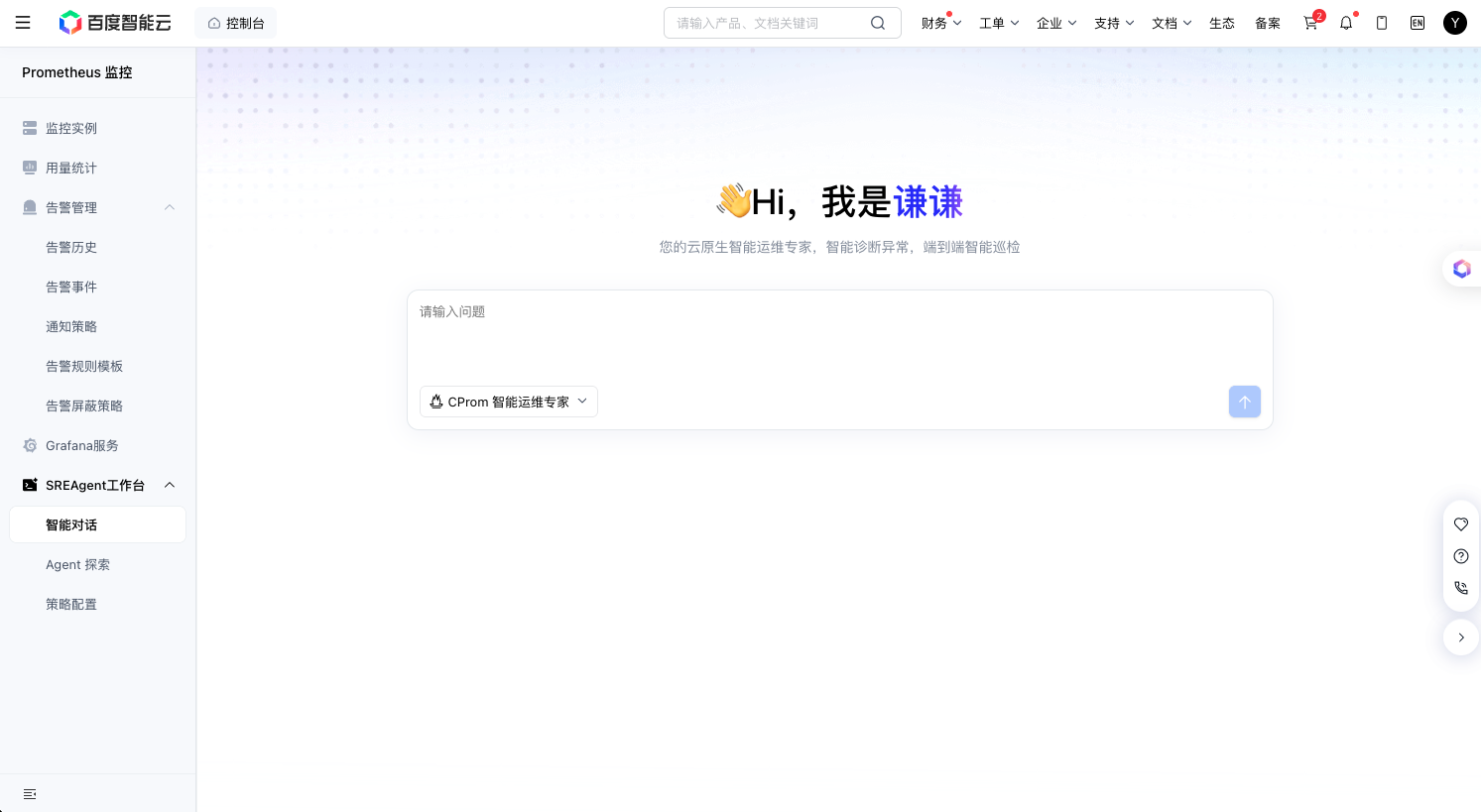Screen dimensions: 1481x812
Task: Open the 工单 ticket dropdown
Action: click(999, 23)
